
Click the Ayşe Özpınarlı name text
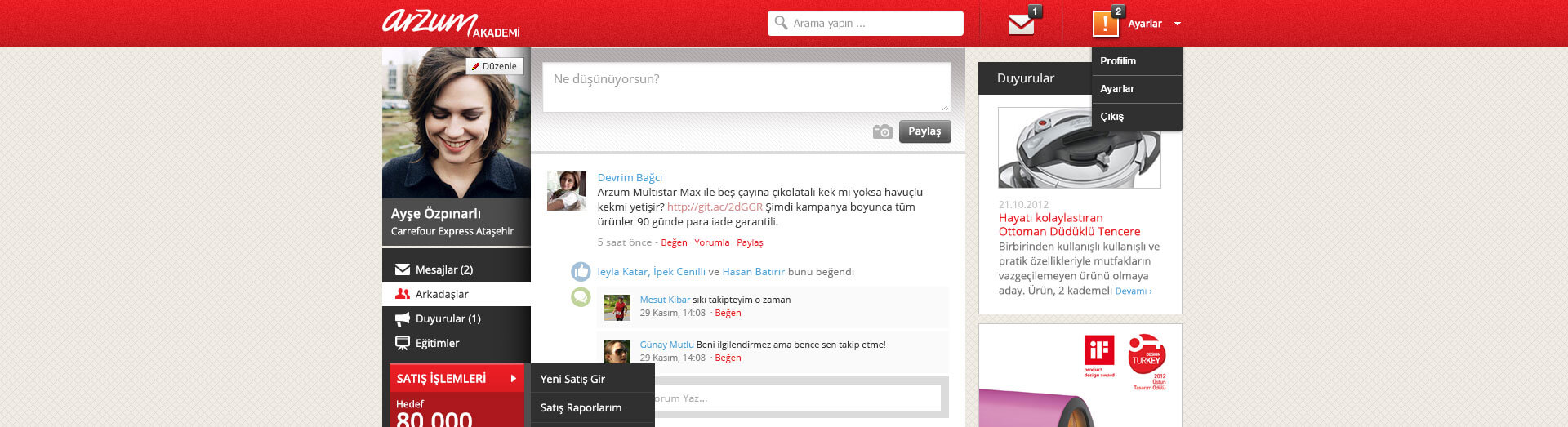(x=435, y=214)
